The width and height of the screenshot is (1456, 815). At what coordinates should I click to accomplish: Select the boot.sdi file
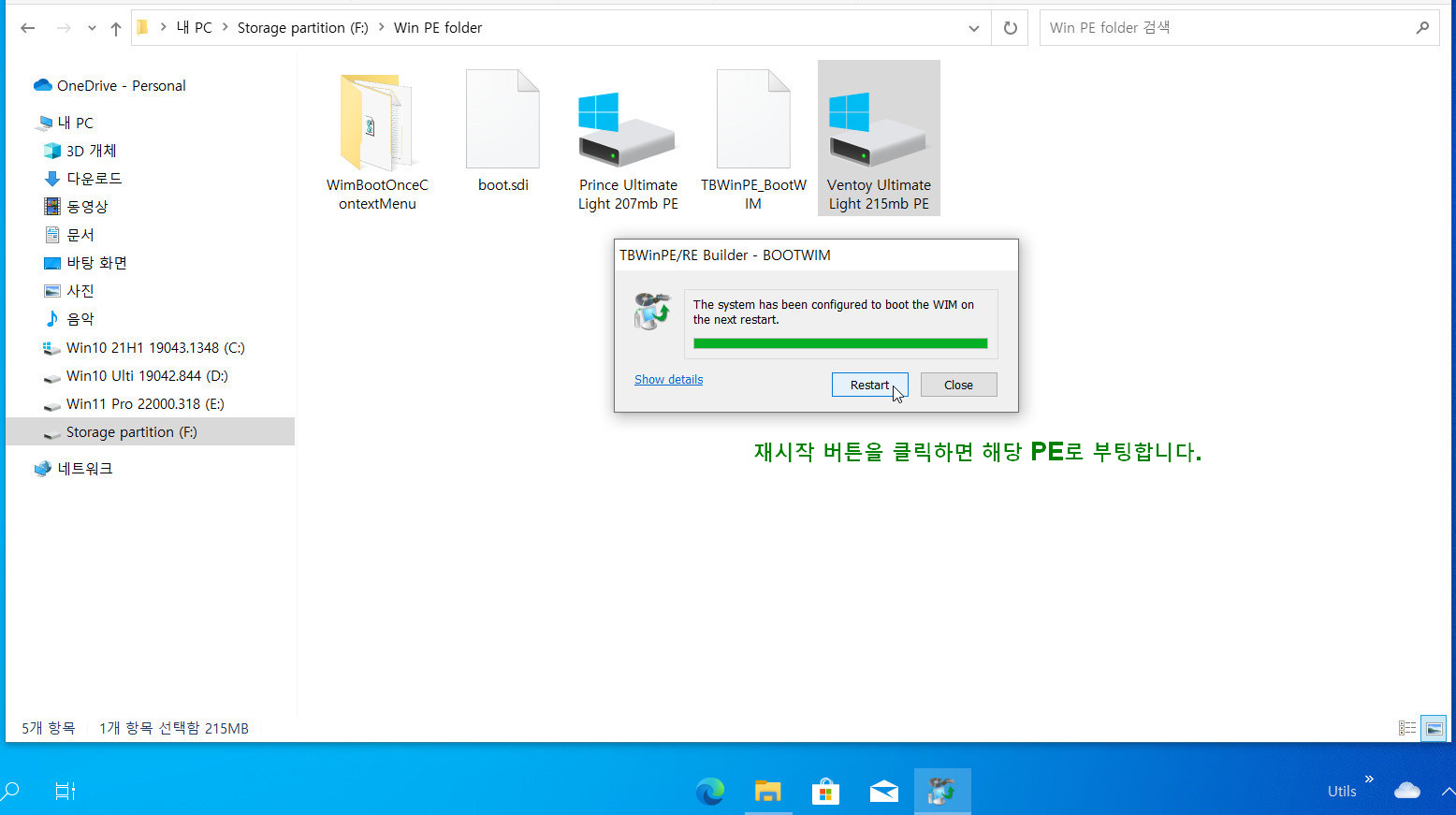503,132
